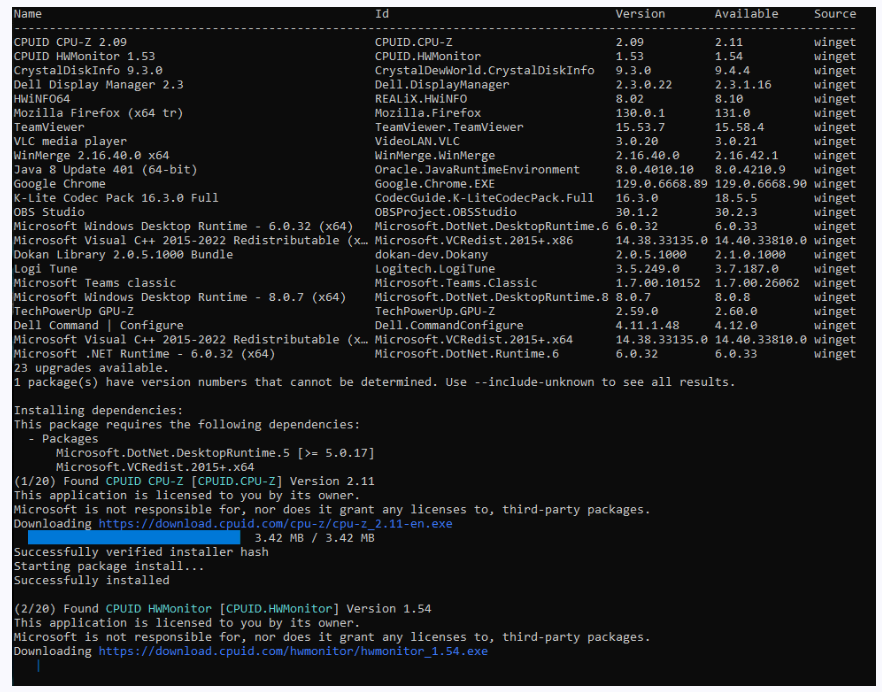This screenshot has height=692, width=882.
Task: Click the Version column header
Action: [x=640, y=14]
